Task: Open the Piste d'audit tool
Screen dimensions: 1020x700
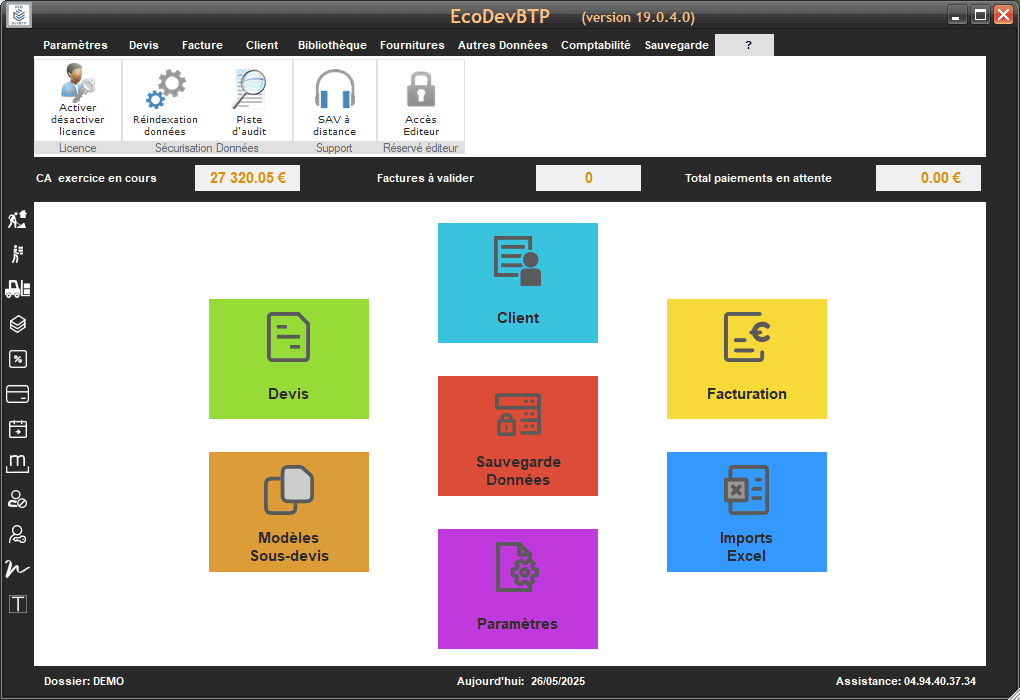Action: [249, 100]
